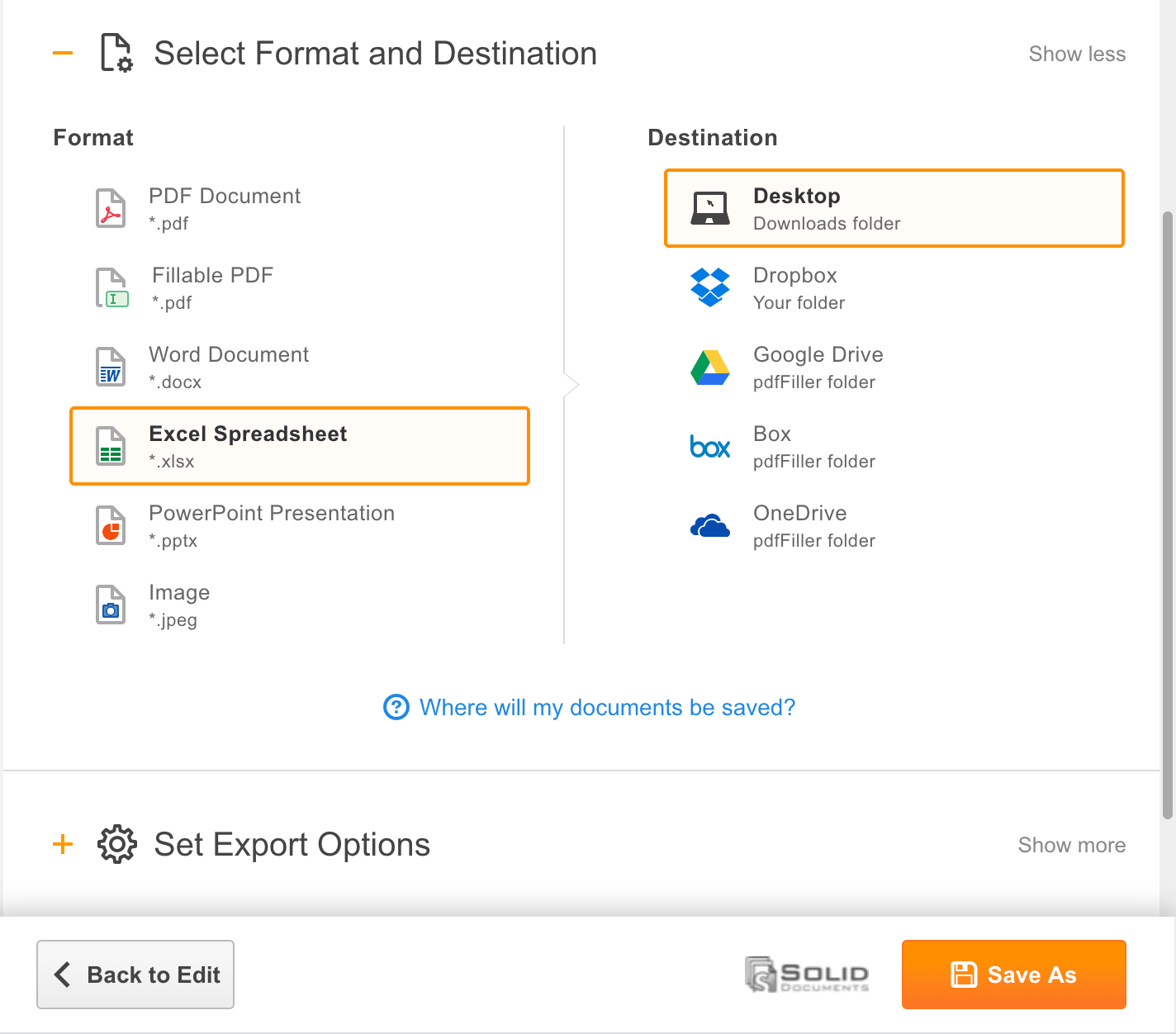Click the OneDrive cloud icon
Screen dimensions: 1176x1034
tap(710, 525)
